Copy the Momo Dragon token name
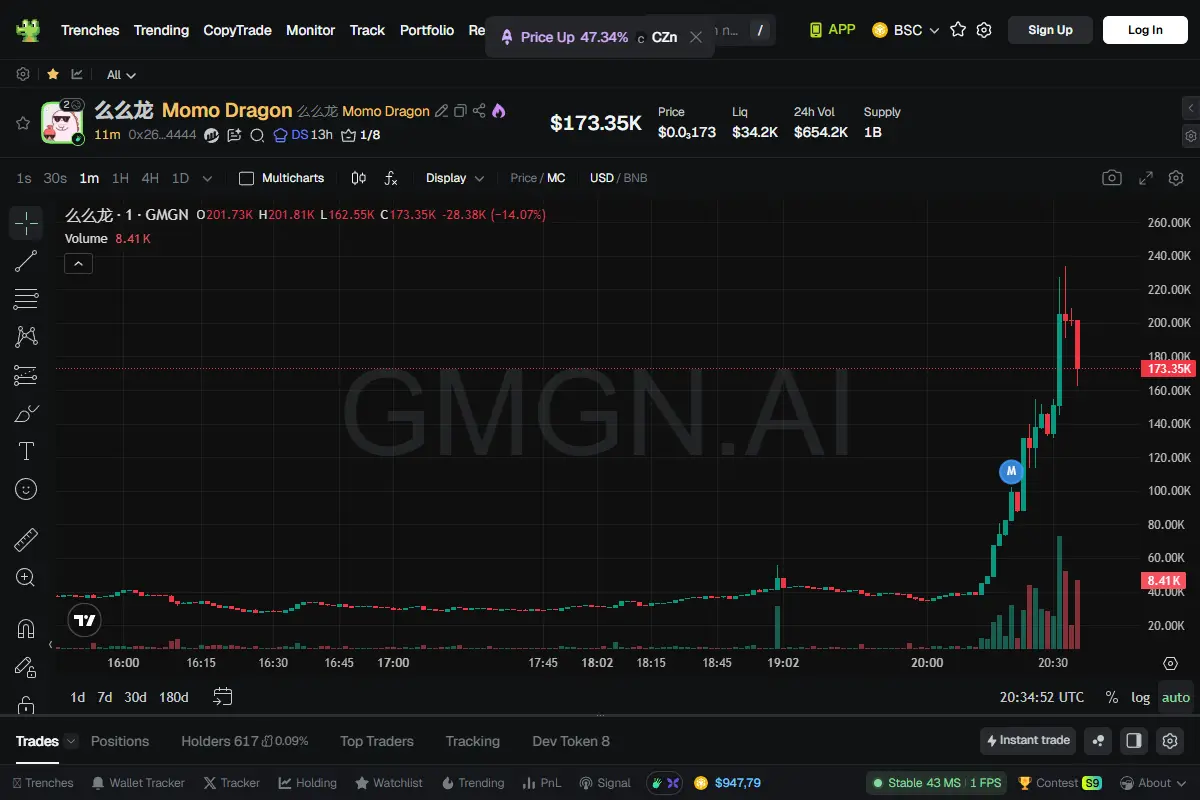 [460, 111]
